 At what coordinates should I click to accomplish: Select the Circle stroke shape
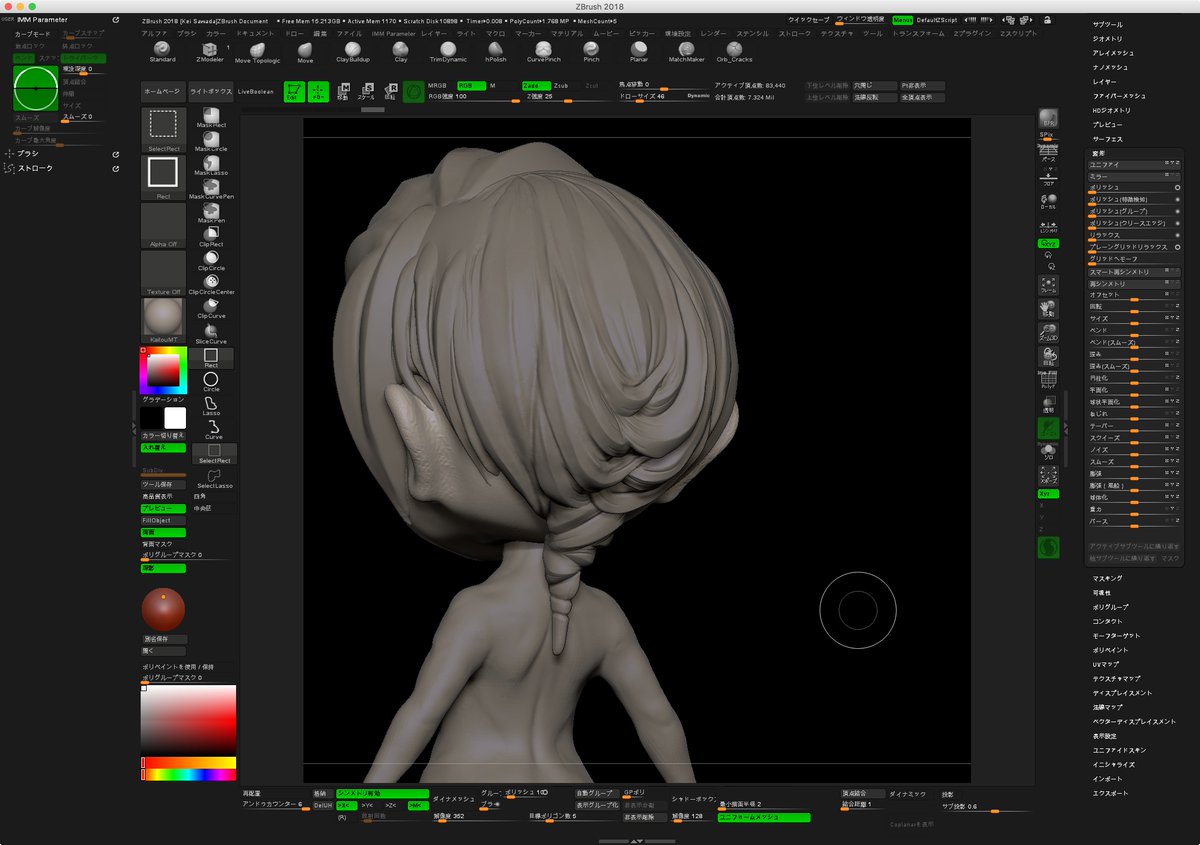(x=211, y=382)
